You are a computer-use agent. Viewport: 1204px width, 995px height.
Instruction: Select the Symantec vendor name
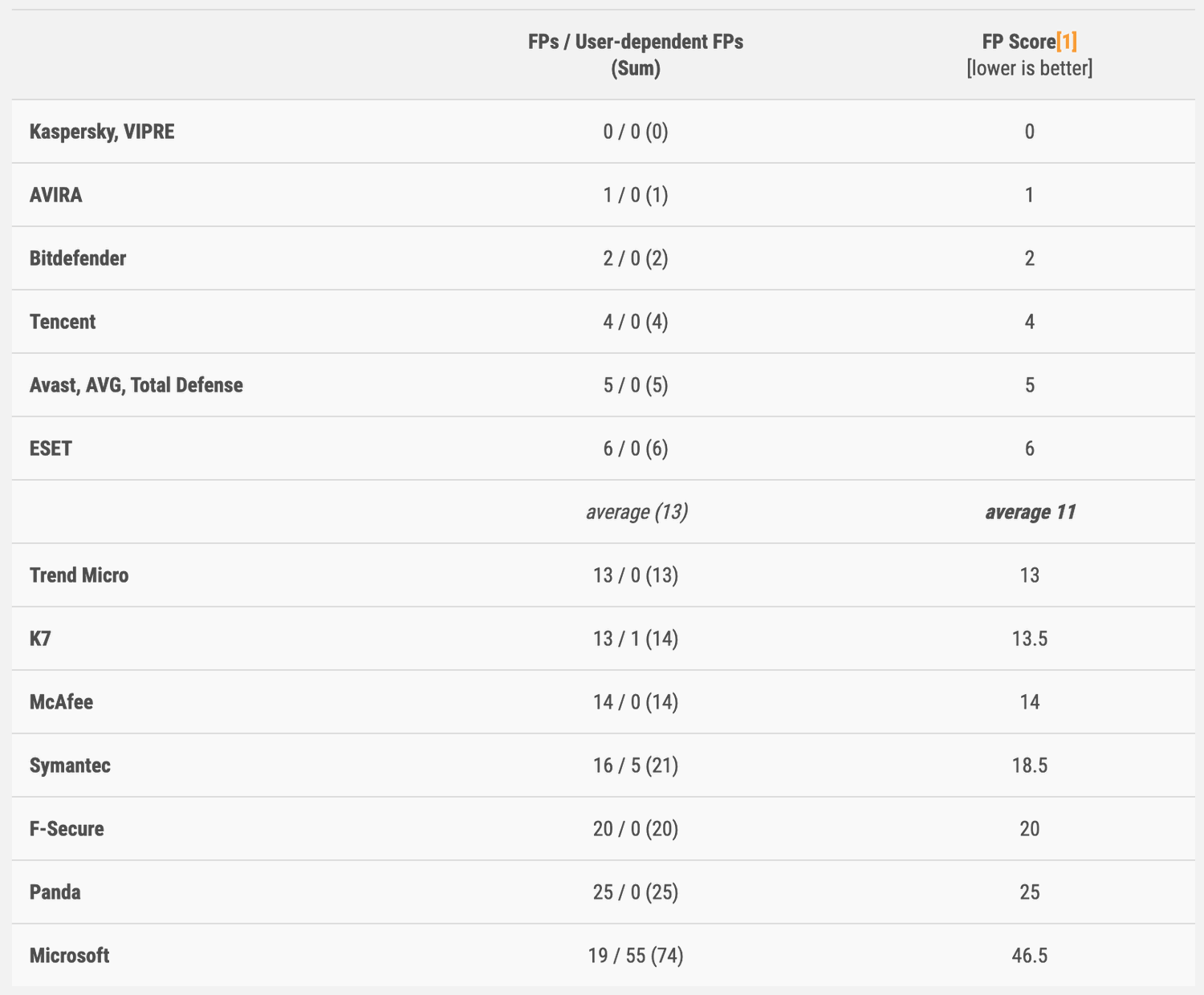(x=70, y=766)
